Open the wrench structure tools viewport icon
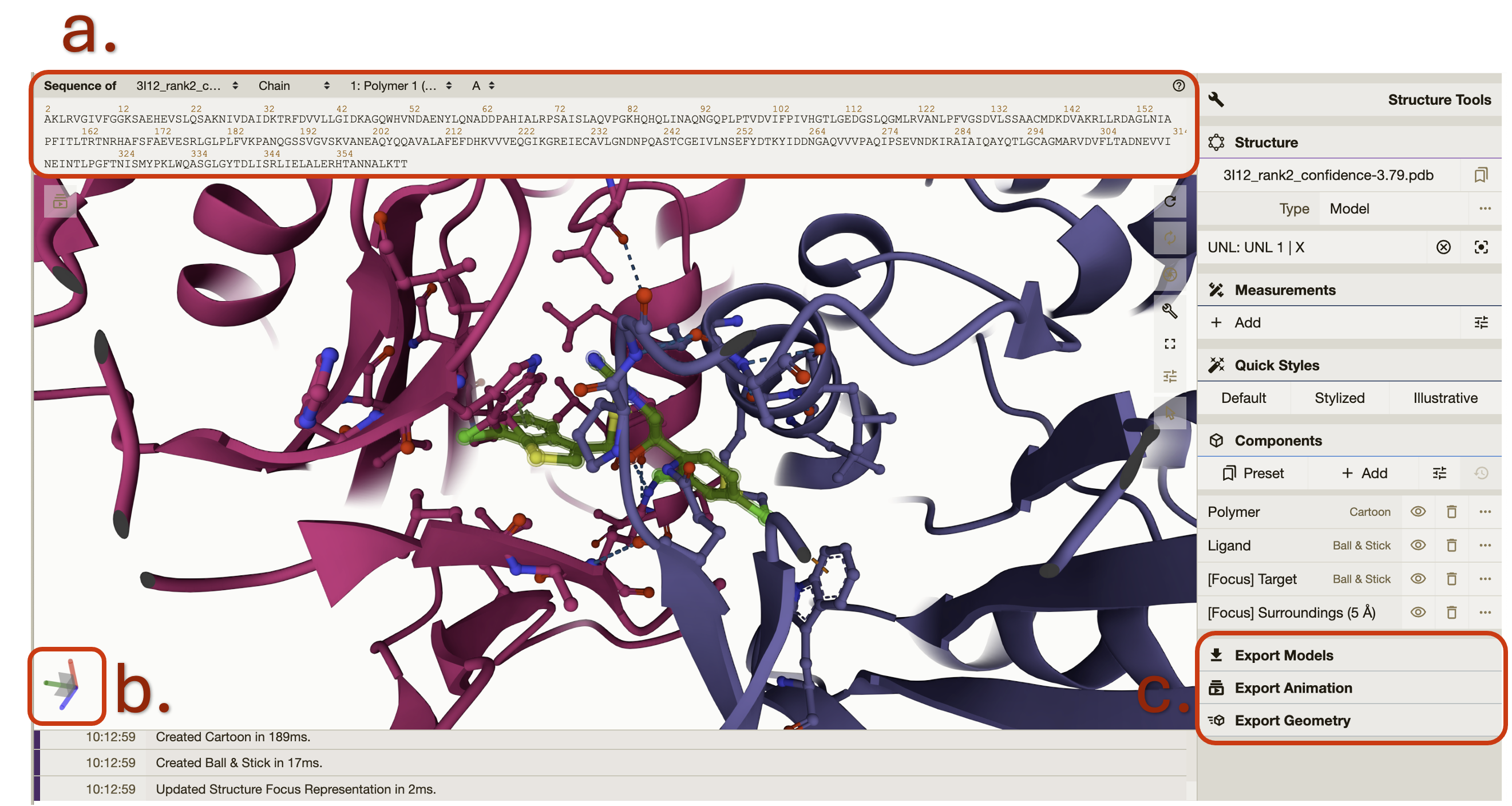The width and height of the screenshot is (1512, 806). 1169,310
